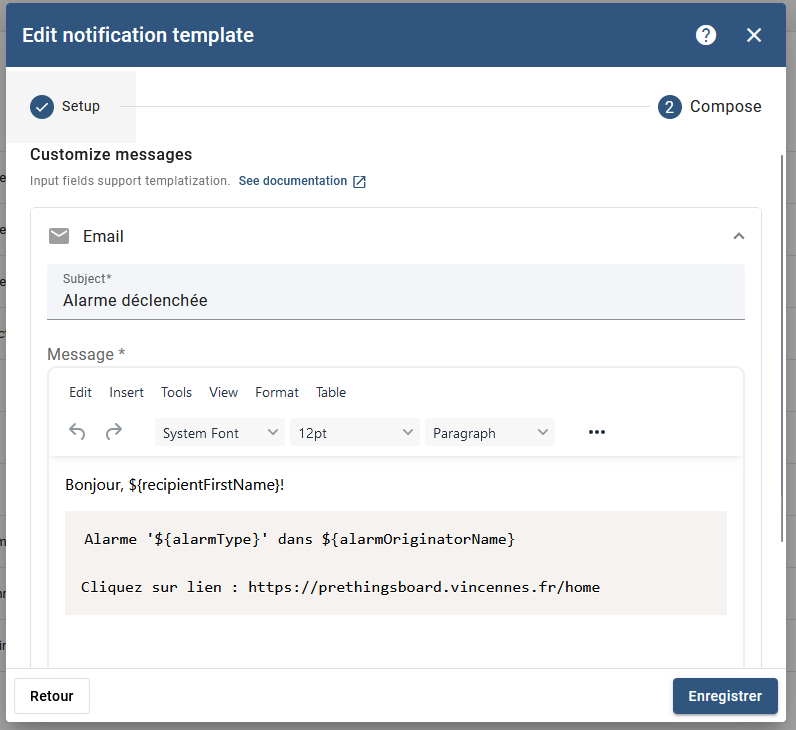Open the help question mark icon
The image size is (796, 730).
[706, 35]
